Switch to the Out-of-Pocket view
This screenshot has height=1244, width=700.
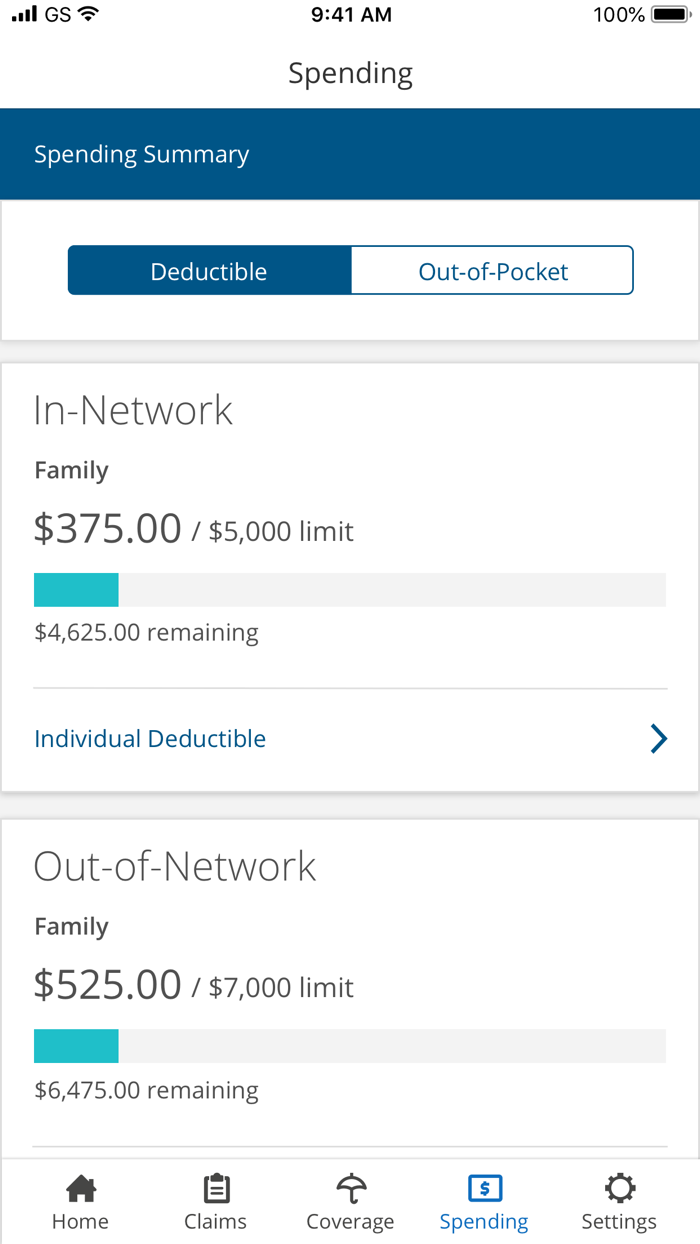[x=492, y=270]
